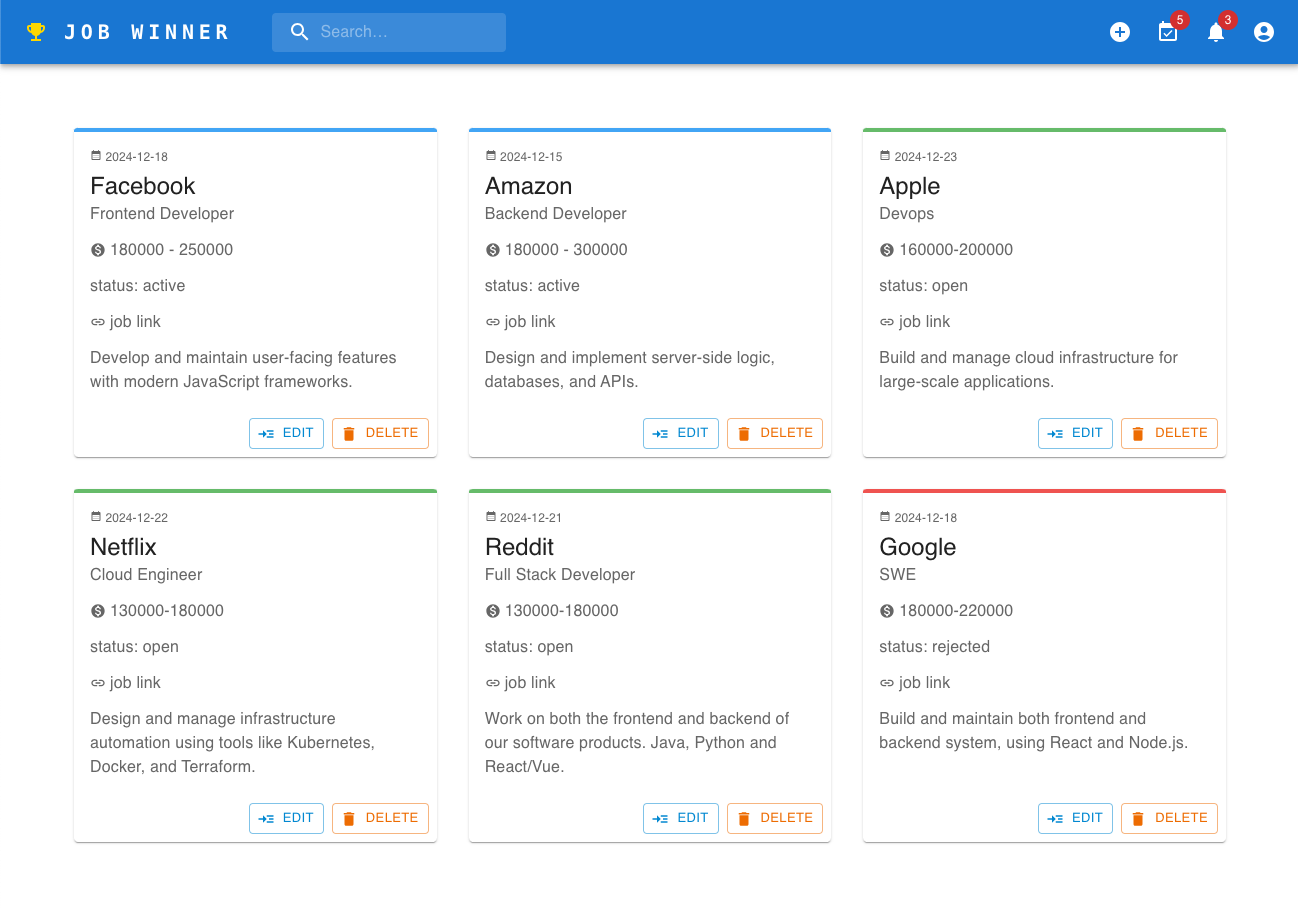Click the Devops job role text
The image size is (1298, 910).
point(907,214)
